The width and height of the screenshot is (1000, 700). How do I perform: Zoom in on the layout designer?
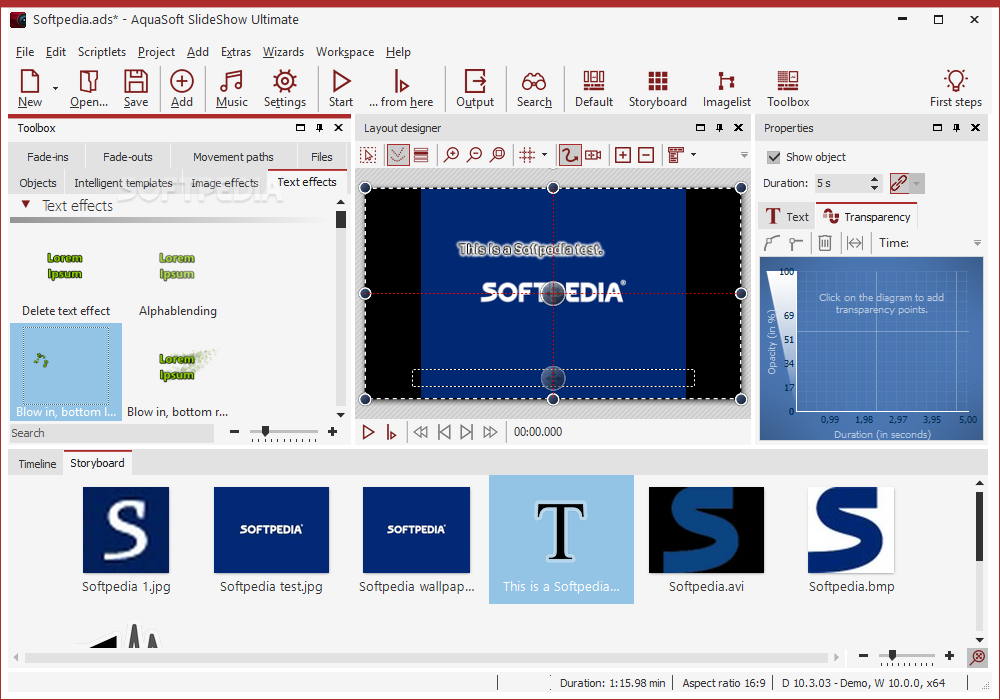pos(452,155)
